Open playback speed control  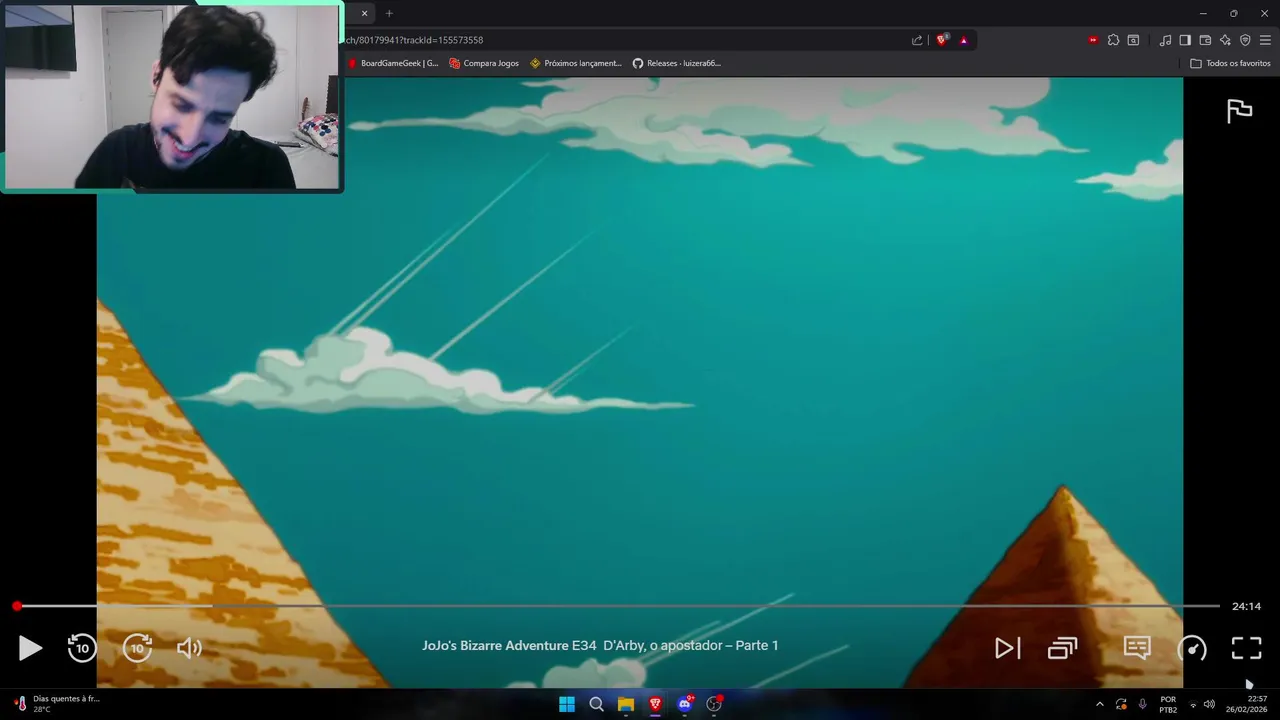[1192, 648]
